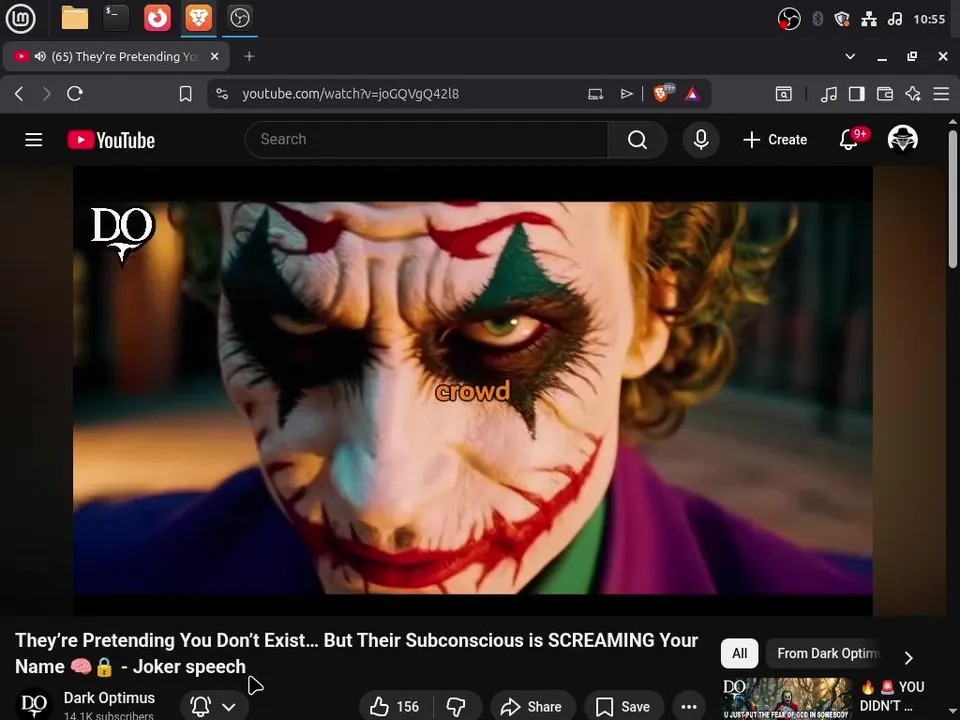Open the Create button
Image resolution: width=960 pixels, height=720 pixels.
click(x=775, y=140)
